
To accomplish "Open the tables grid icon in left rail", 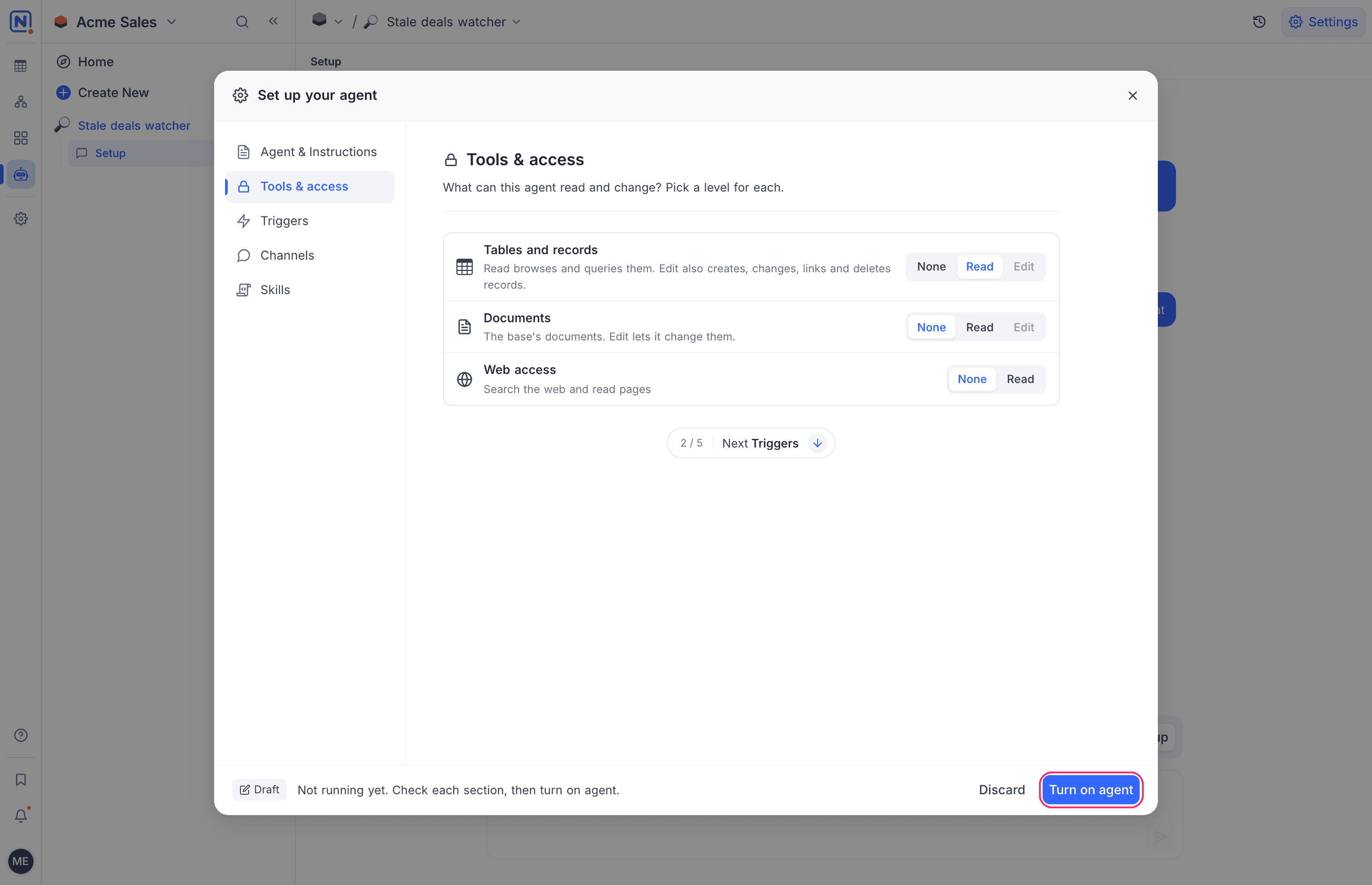I will pyautogui.click(x=21, y=66).
